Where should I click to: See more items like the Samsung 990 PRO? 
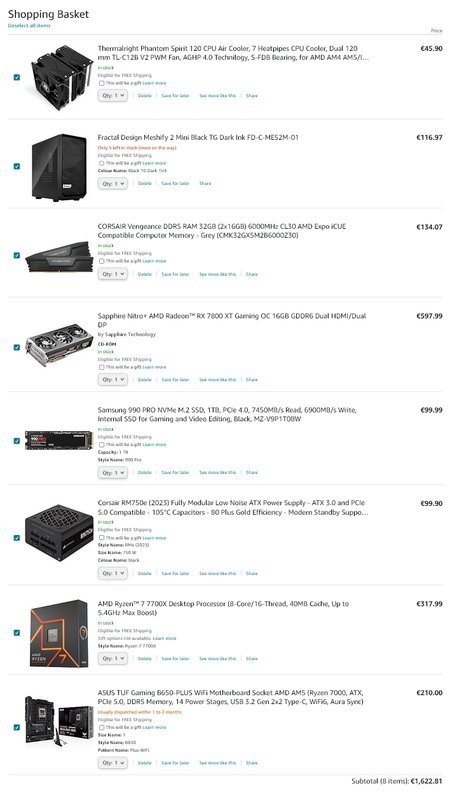coord(218,472)
